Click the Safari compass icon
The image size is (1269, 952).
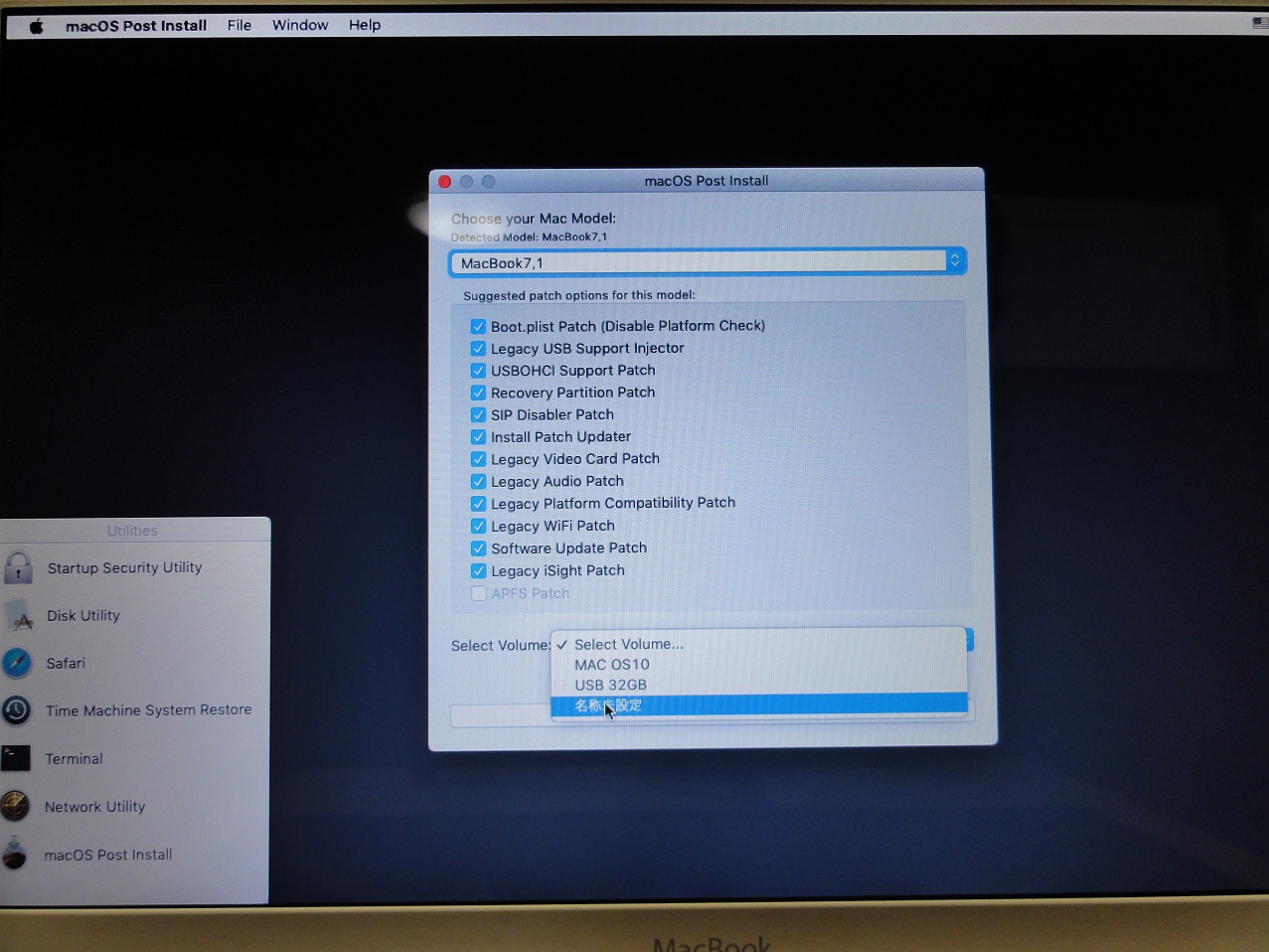[17, 663]
